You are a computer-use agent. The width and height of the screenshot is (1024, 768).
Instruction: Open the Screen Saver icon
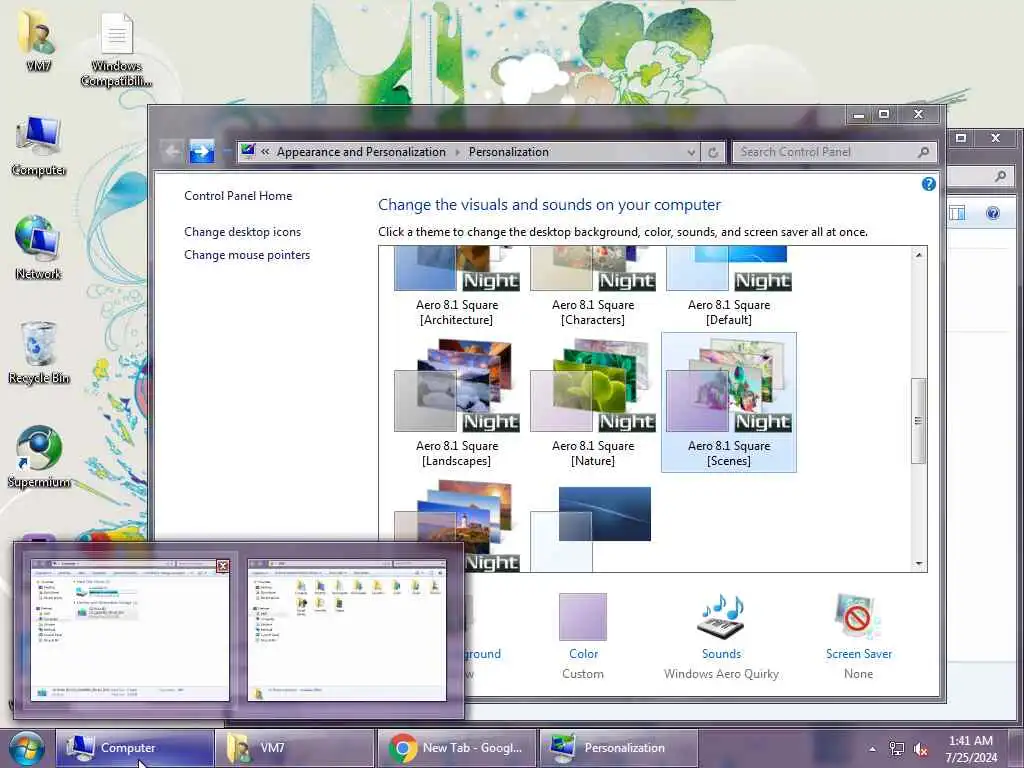click(857, 616)
